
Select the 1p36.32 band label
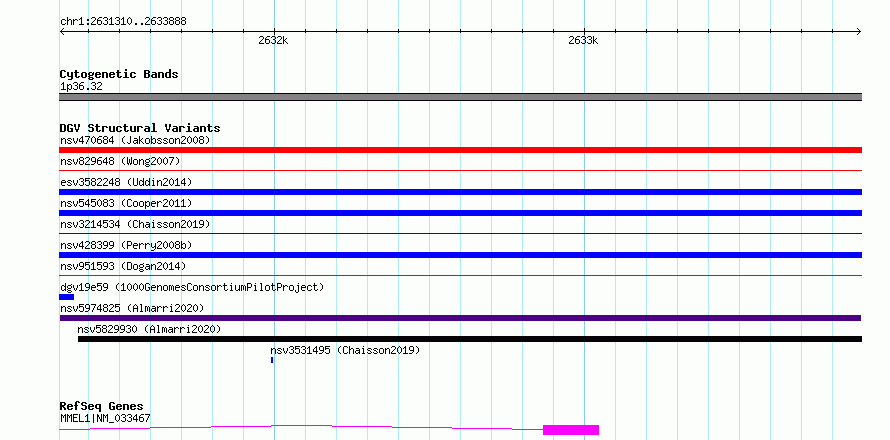pos(81,87)
